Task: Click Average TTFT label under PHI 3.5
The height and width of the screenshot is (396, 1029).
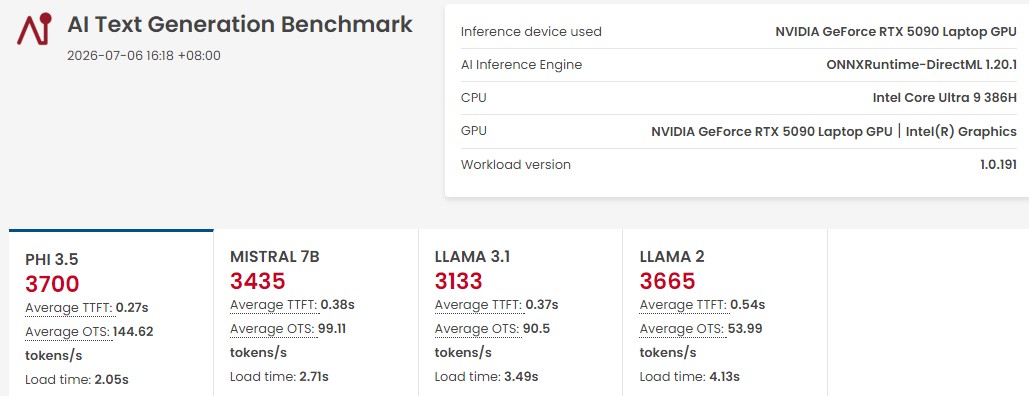Action: click(69, 307)
